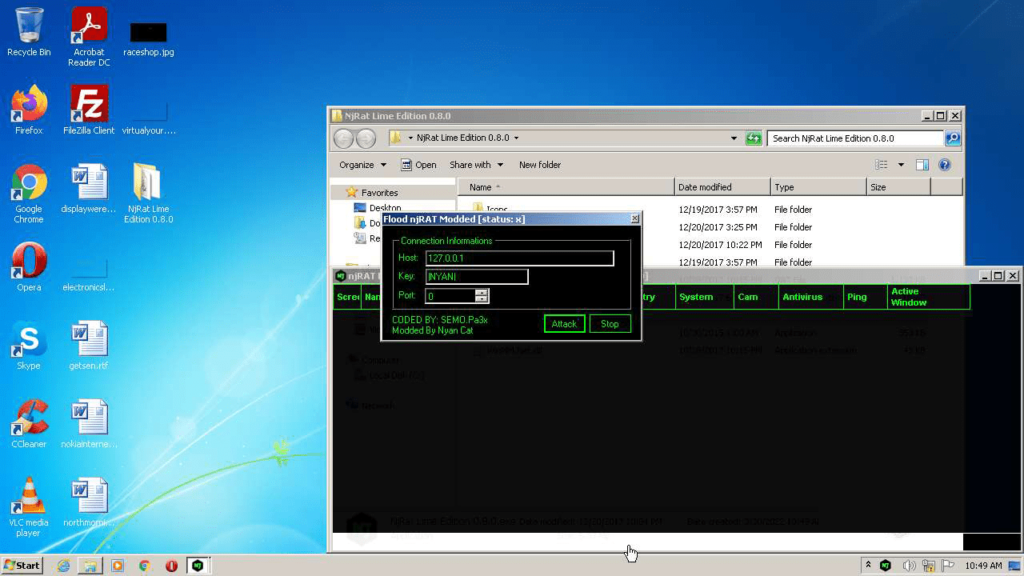Click New folder in Explorer toolbar
The image size is (1024, 576).
point(539,165)
